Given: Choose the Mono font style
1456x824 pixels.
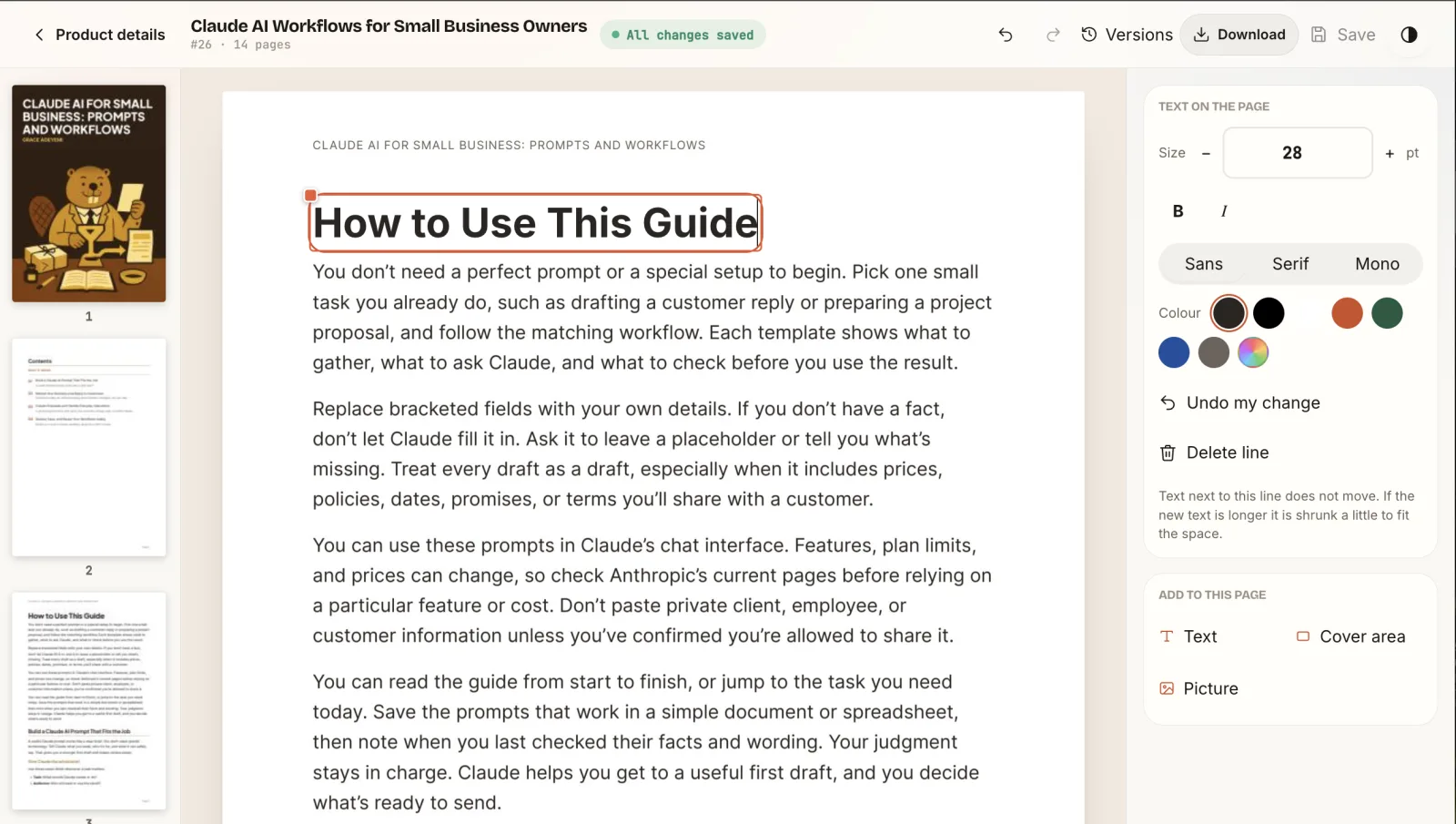Looking at the screenshot, I should tap(1377, 264).
